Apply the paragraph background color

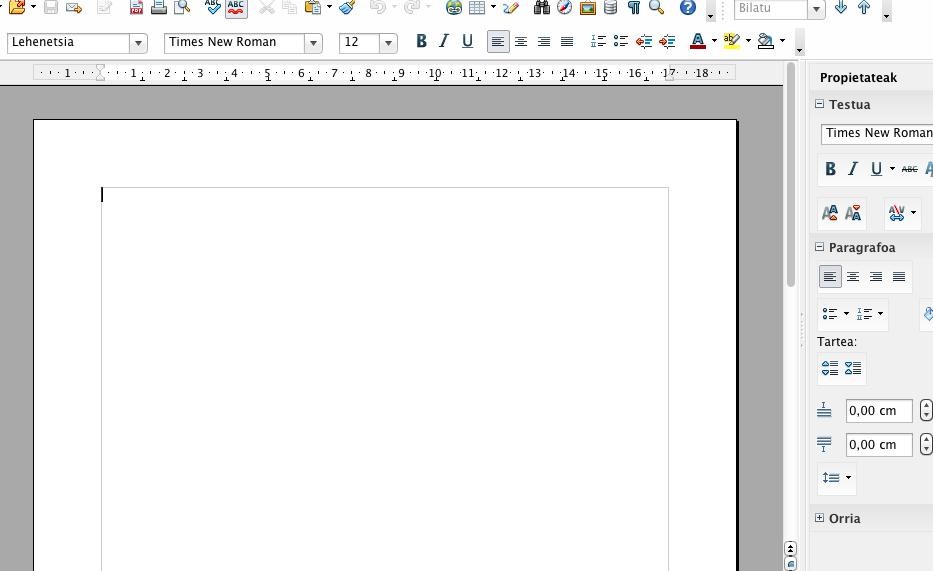coord(766,41)
